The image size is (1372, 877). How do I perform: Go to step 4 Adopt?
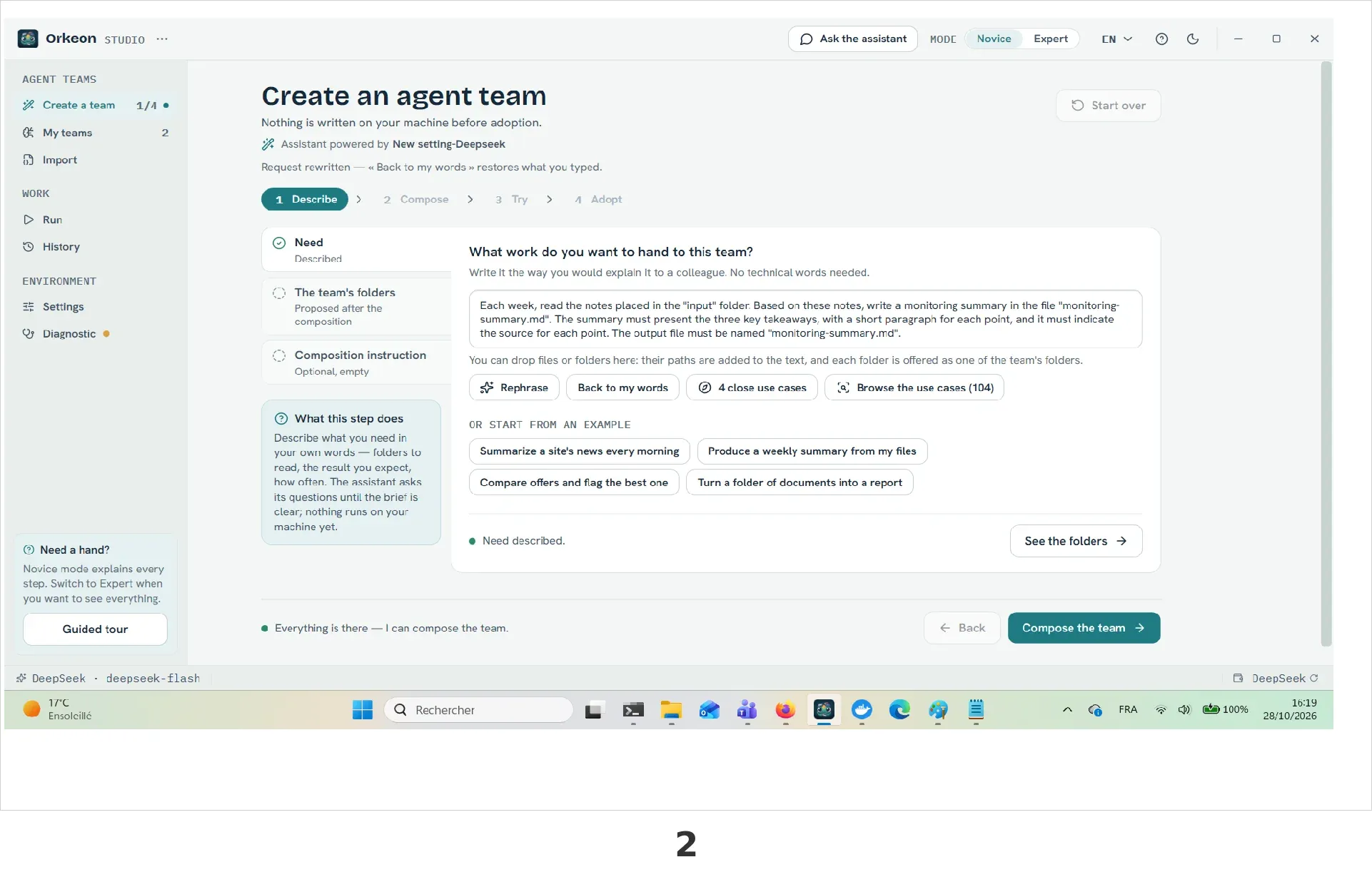coord(598,199)
